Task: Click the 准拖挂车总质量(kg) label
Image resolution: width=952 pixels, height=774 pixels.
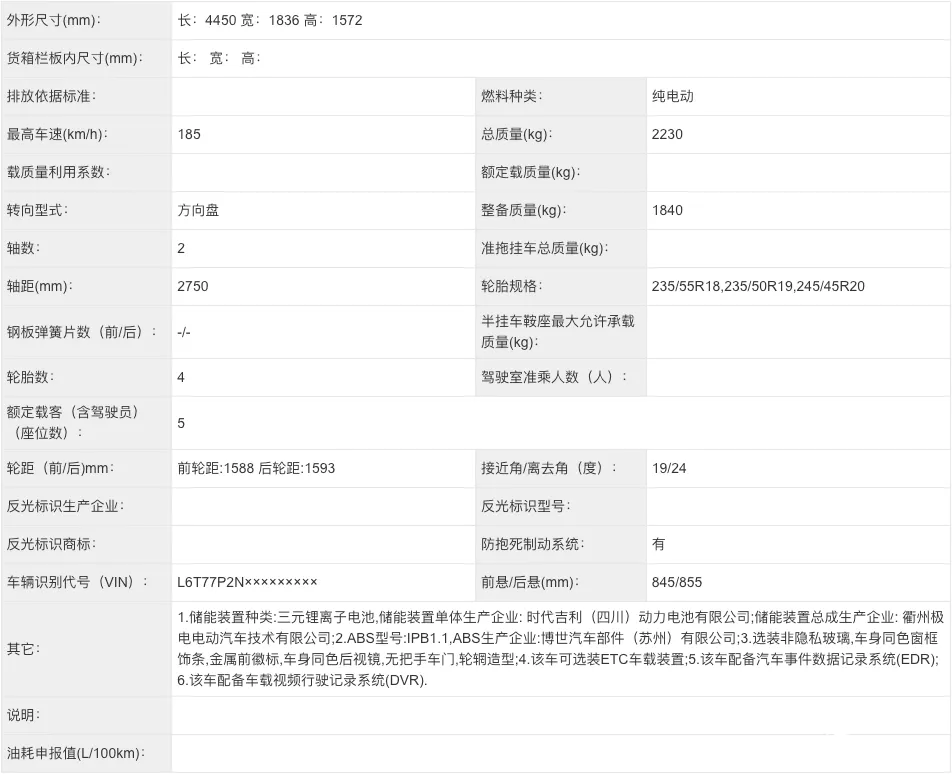Action: (545, 248)
